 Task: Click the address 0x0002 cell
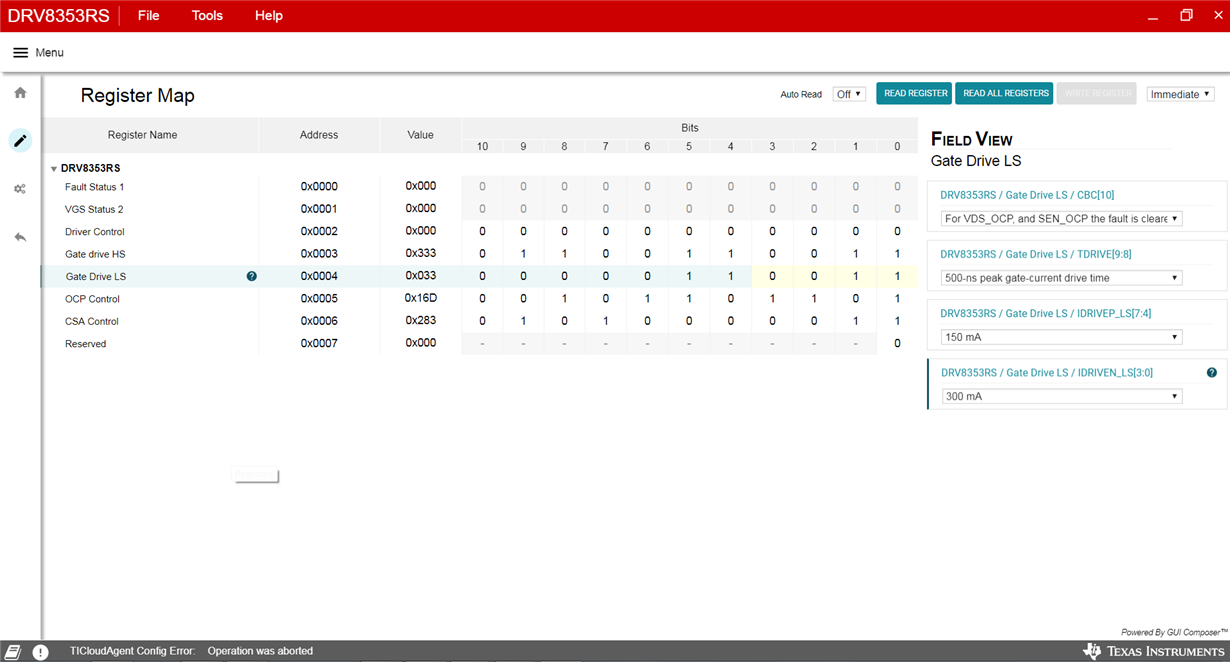319,231
